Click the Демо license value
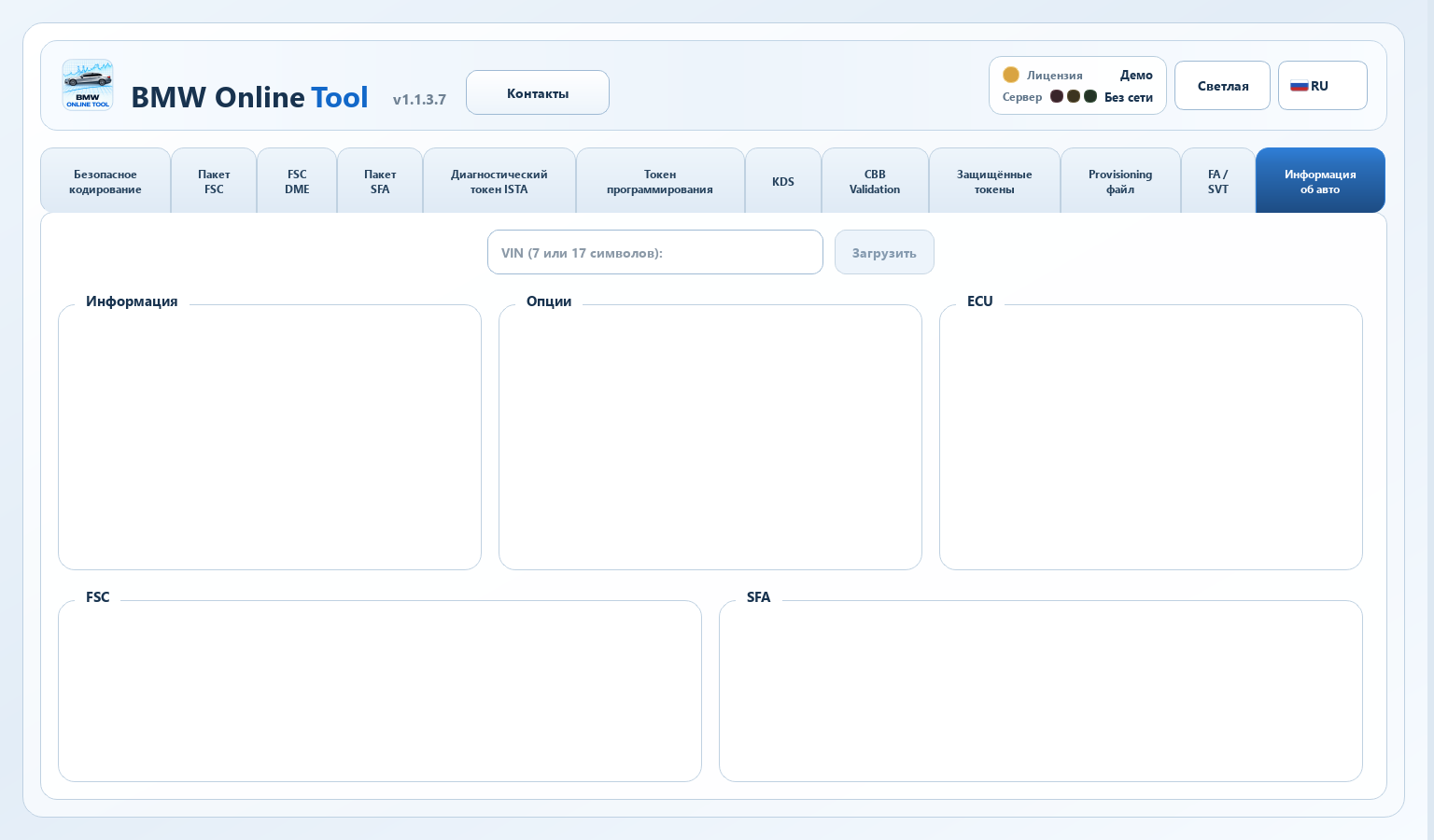The image size is (1434, 840). [x=1136, y=76]
